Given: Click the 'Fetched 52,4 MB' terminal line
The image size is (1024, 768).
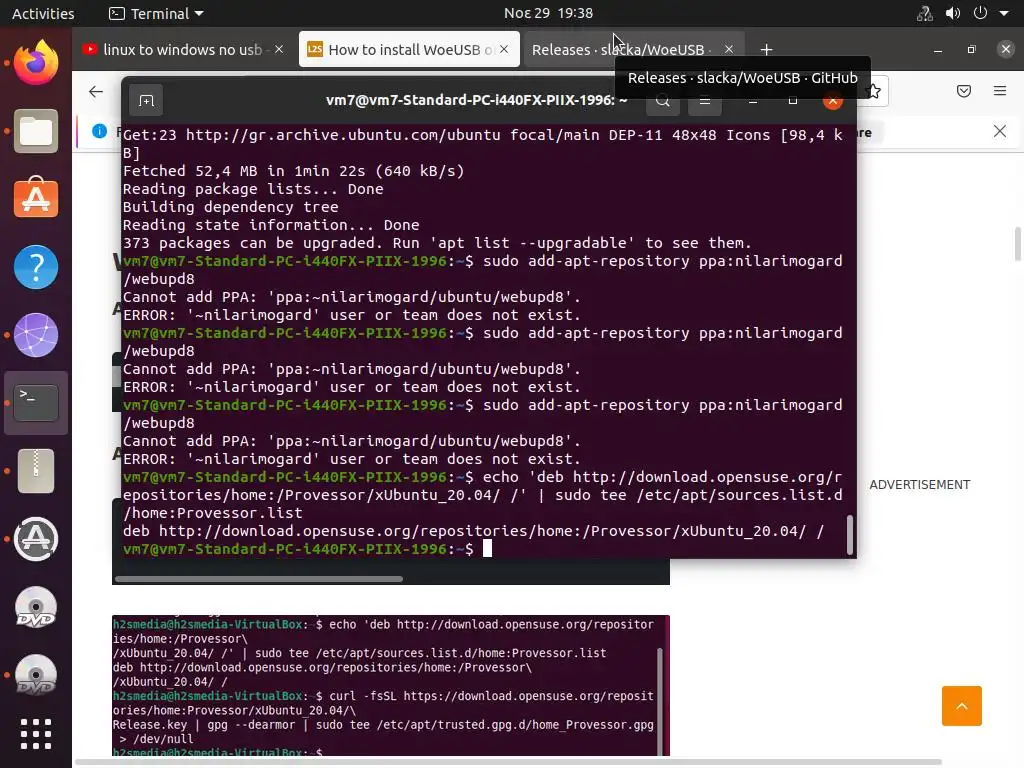Looking at the screenshot, I should pyautogui.click(x=293, y=171).
